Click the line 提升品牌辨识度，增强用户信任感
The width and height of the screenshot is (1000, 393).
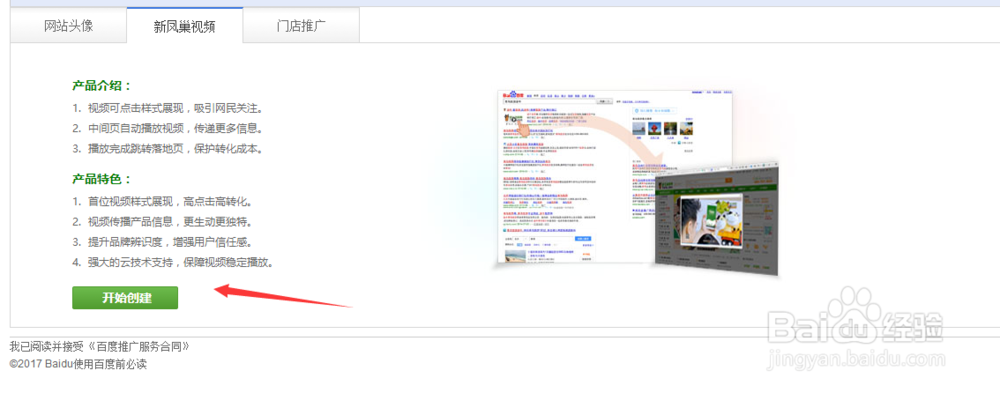click(x=163, y=242)
